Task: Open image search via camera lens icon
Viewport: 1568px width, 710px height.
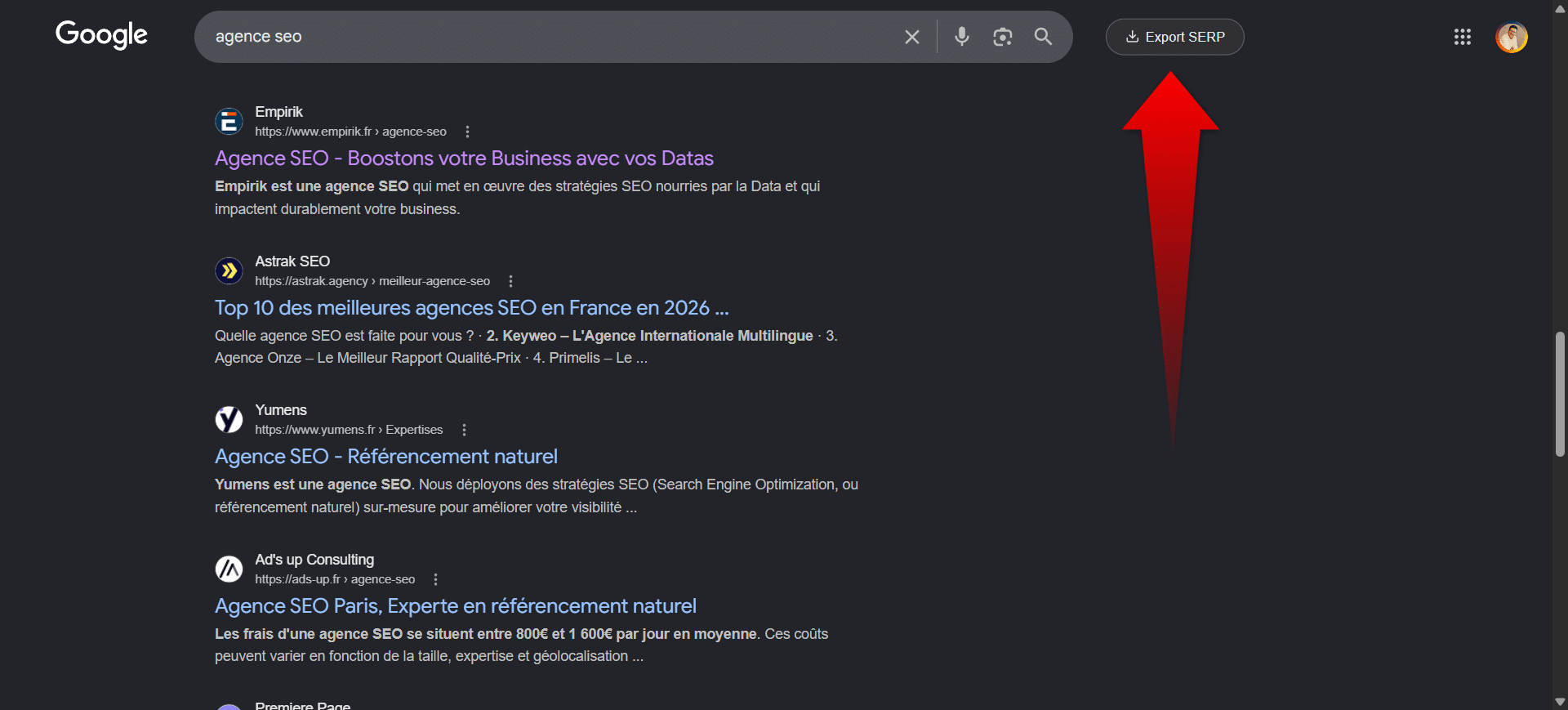Action: click(1002, 37)
